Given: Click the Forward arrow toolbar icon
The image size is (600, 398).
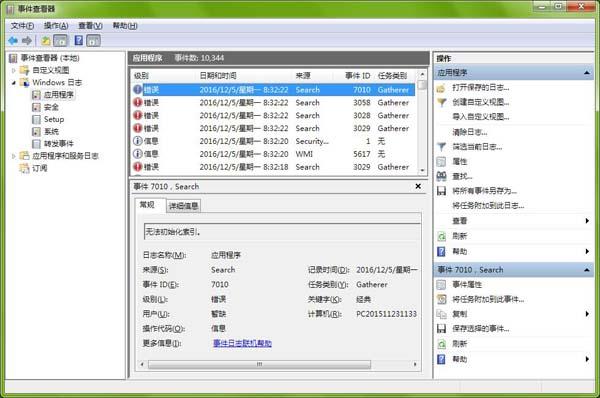Looking at the screenshot, I should [27, 41].
